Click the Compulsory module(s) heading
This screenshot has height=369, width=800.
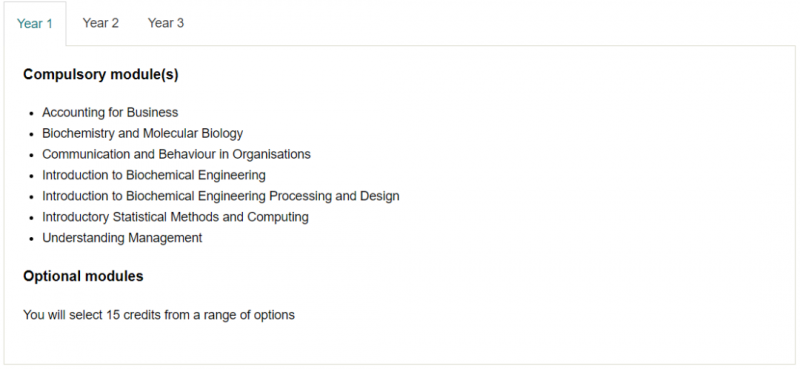(x=101, y=75)
